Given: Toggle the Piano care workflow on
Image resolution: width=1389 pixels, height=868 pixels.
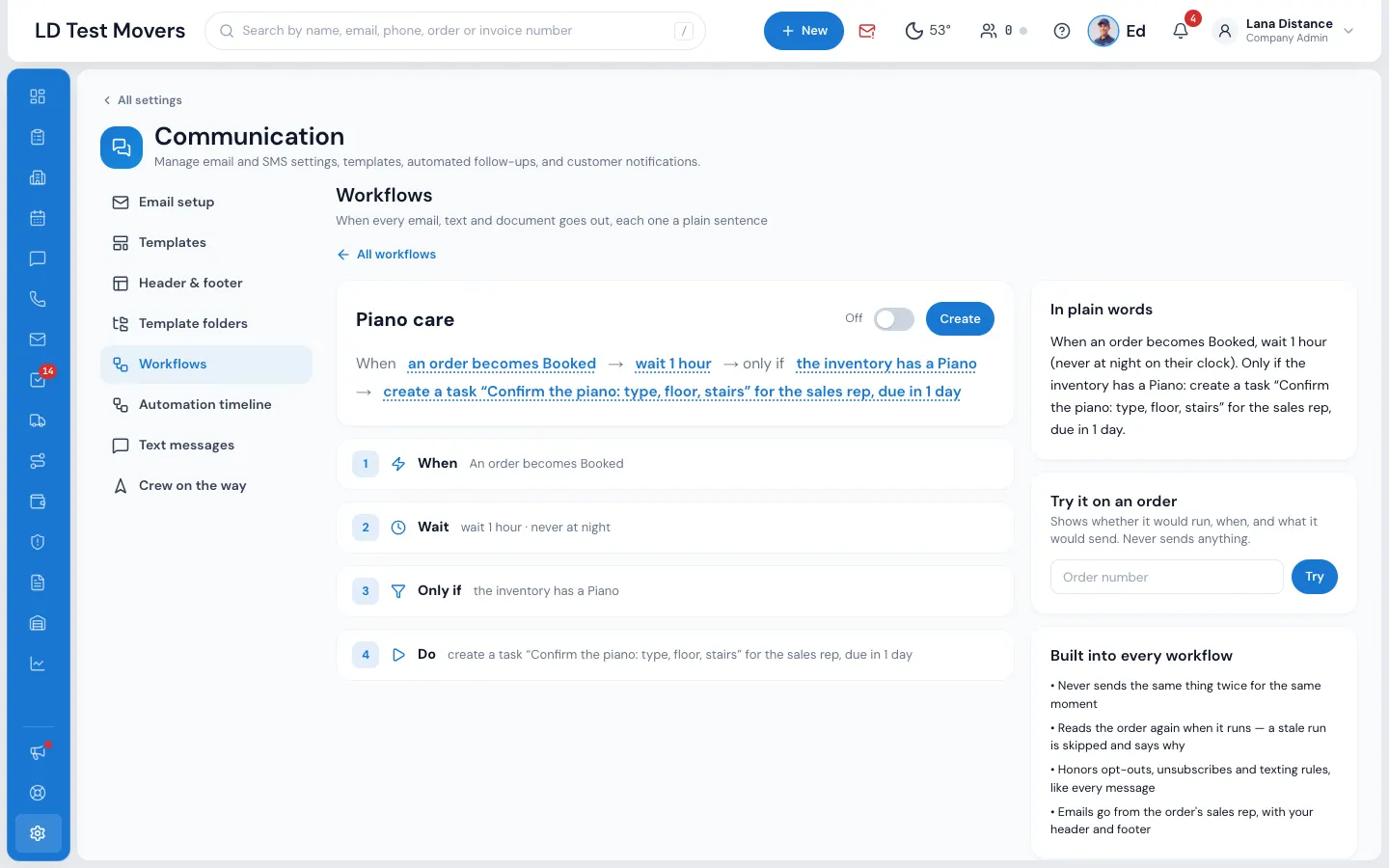Looking at the screenshot, I should (893, 319).
